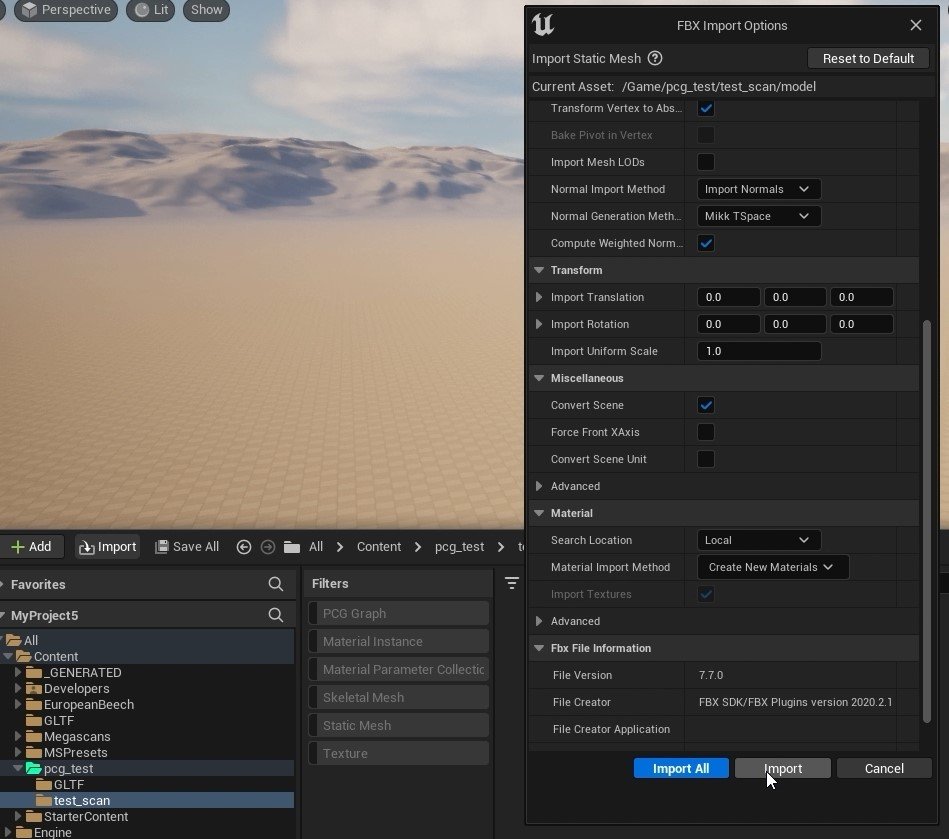Click the Import All button
This screenshot has width=949, height=839.
[681, 768]
